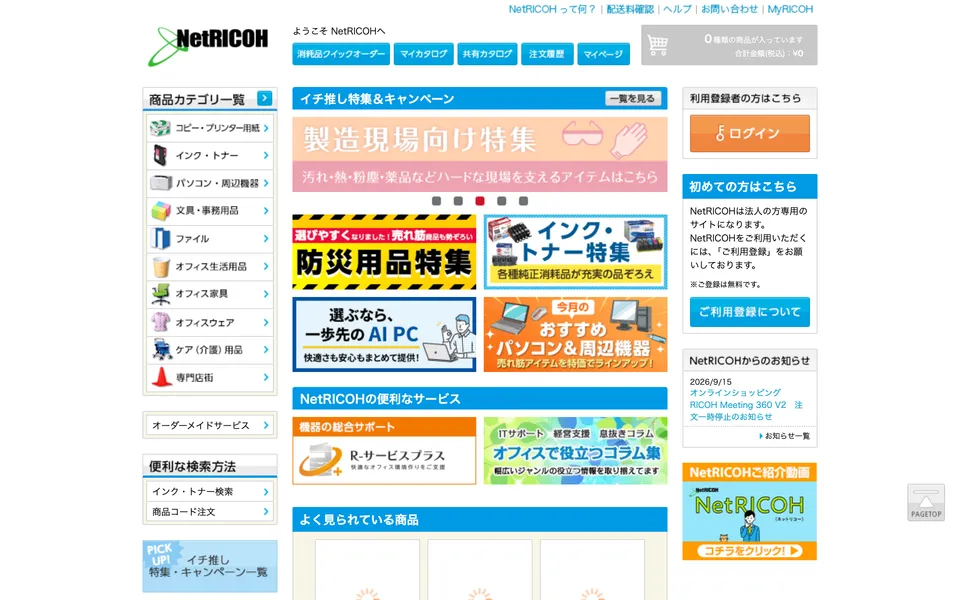Expand オーダーメイドサービス chevron
Viewport: 960px width, 600px height.
(x=266, y=425)
